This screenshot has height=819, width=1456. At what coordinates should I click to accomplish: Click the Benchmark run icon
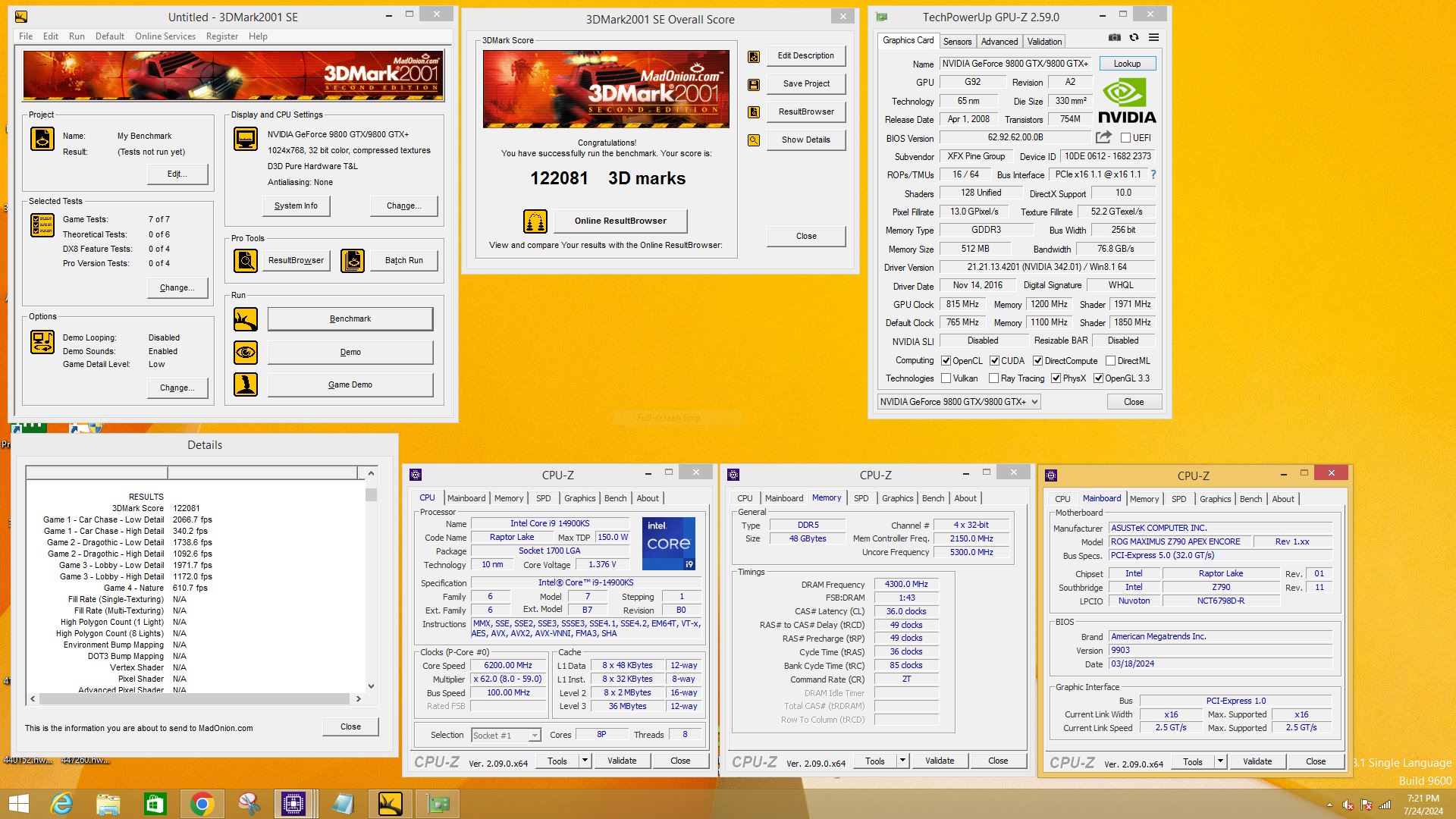tap(246, 319)
